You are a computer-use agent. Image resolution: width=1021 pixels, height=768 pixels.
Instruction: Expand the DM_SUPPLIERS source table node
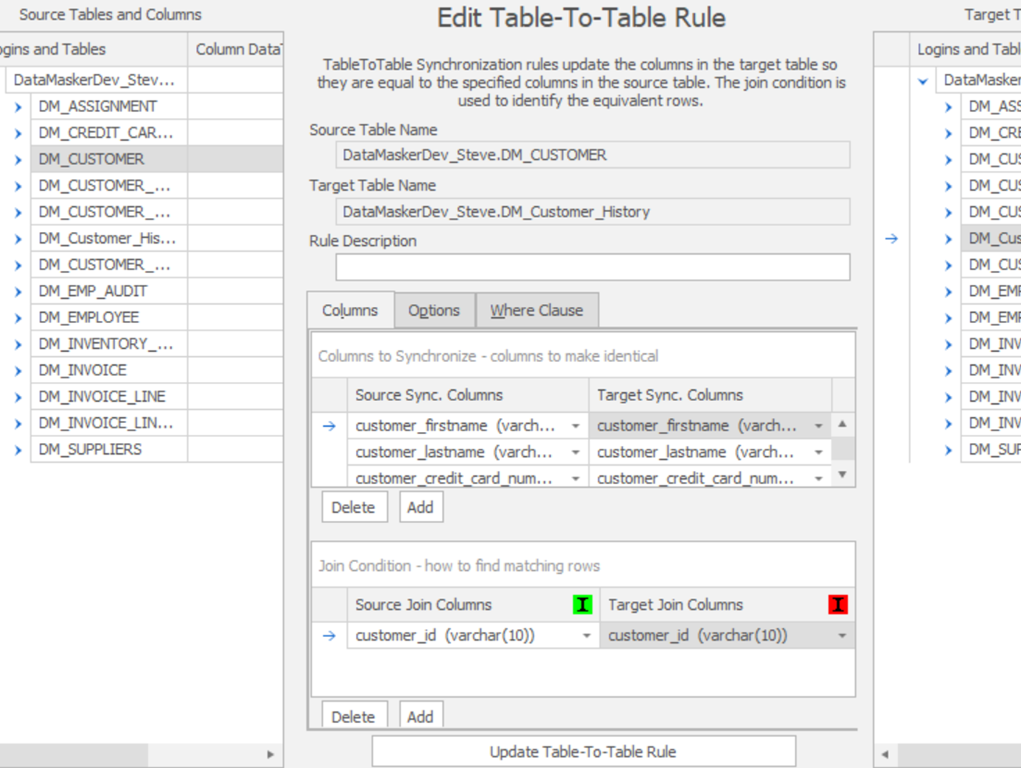(x=18, y=450)
